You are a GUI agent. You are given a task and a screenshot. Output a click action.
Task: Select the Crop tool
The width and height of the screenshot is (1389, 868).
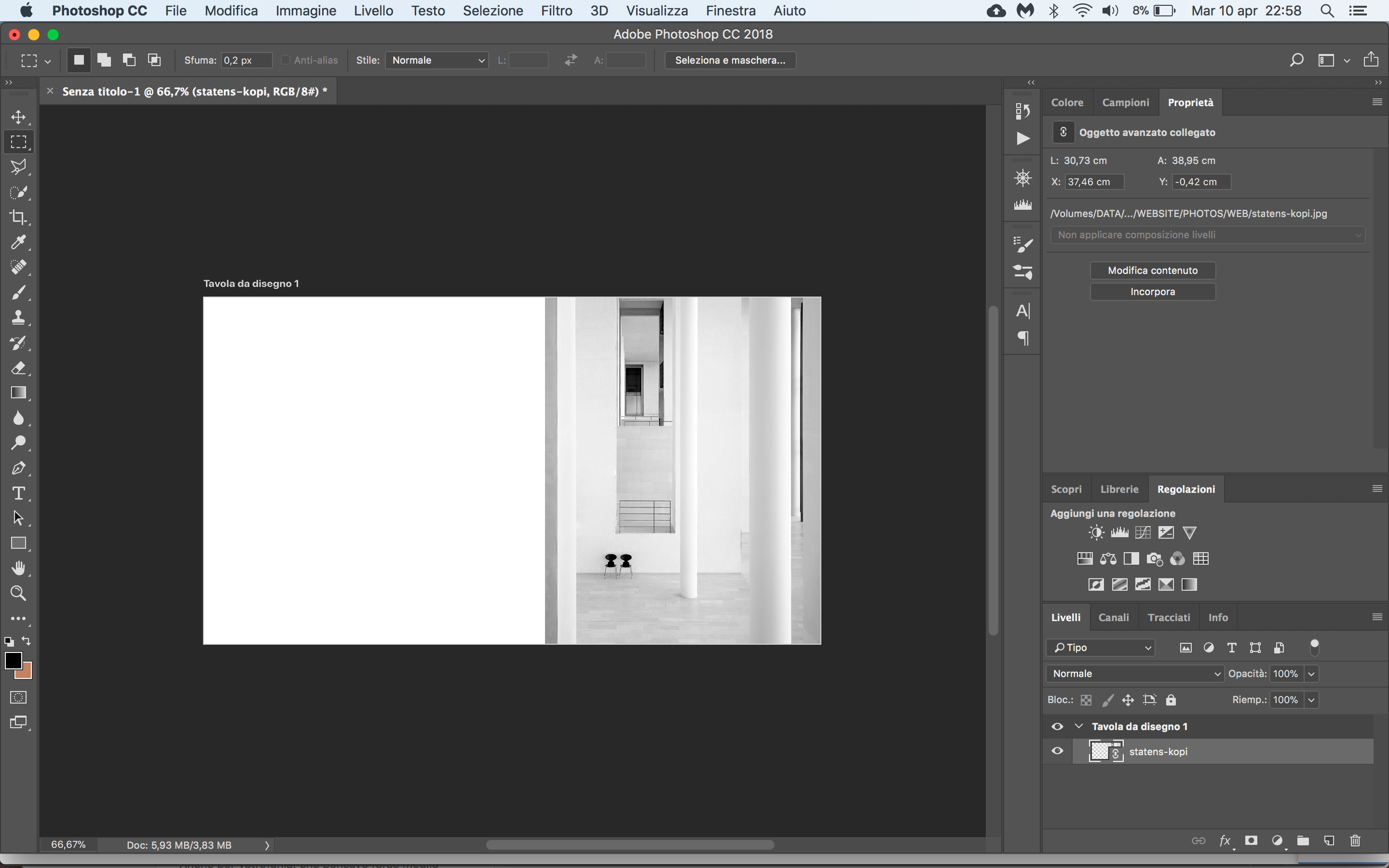point(18,217)
